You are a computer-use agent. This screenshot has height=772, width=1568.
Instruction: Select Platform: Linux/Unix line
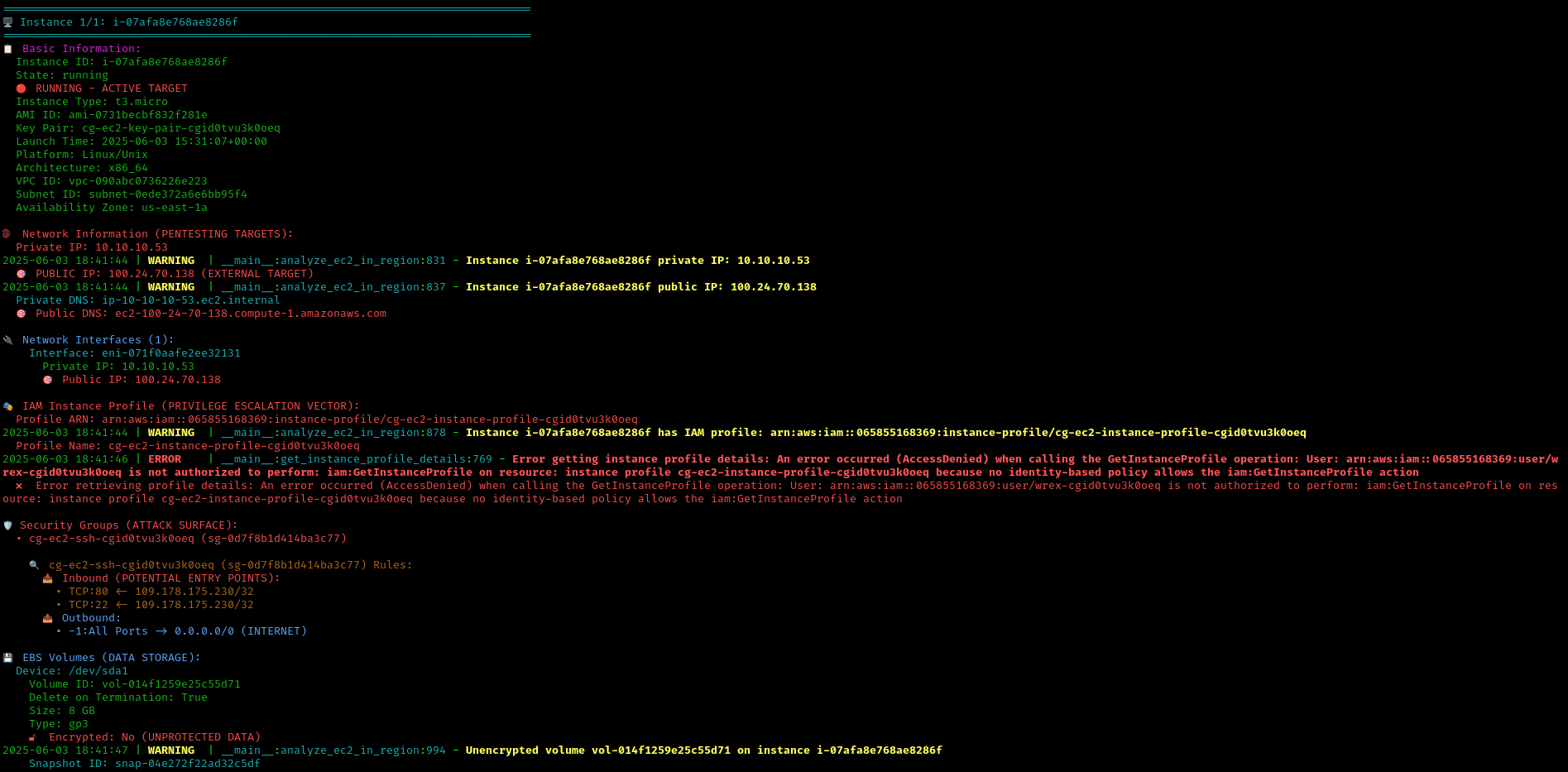tap(82, 155)
